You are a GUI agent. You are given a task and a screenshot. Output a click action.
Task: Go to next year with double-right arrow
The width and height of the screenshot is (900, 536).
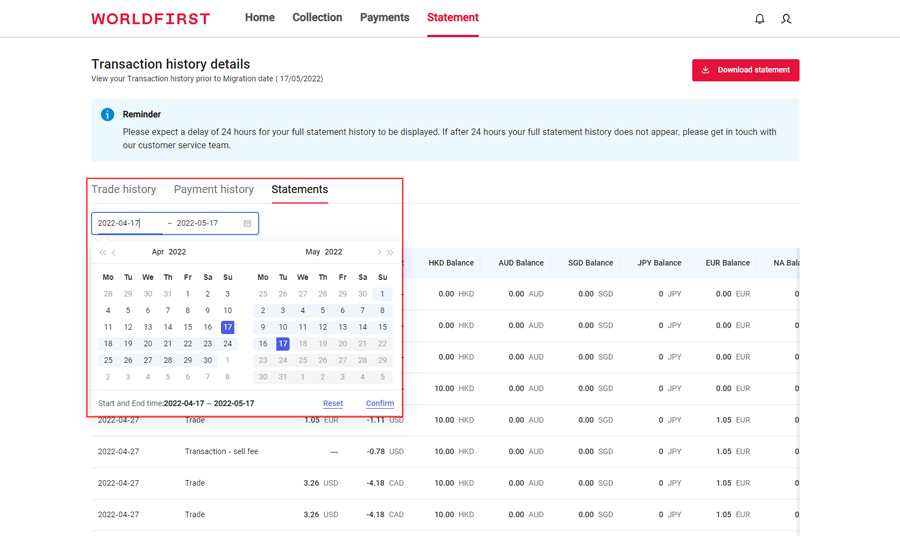[x=390, y=252]
